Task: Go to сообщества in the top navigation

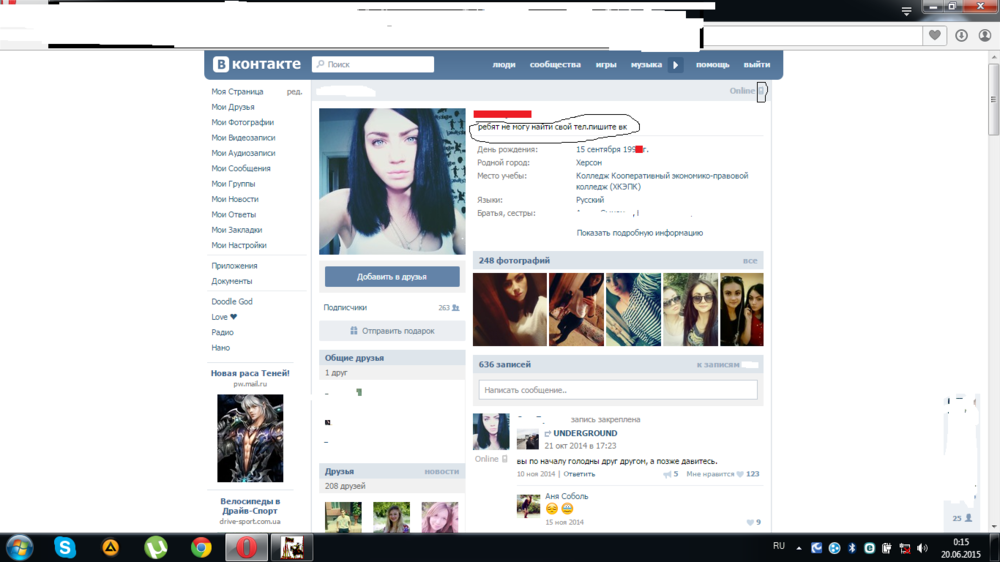Action: (555, 65)
